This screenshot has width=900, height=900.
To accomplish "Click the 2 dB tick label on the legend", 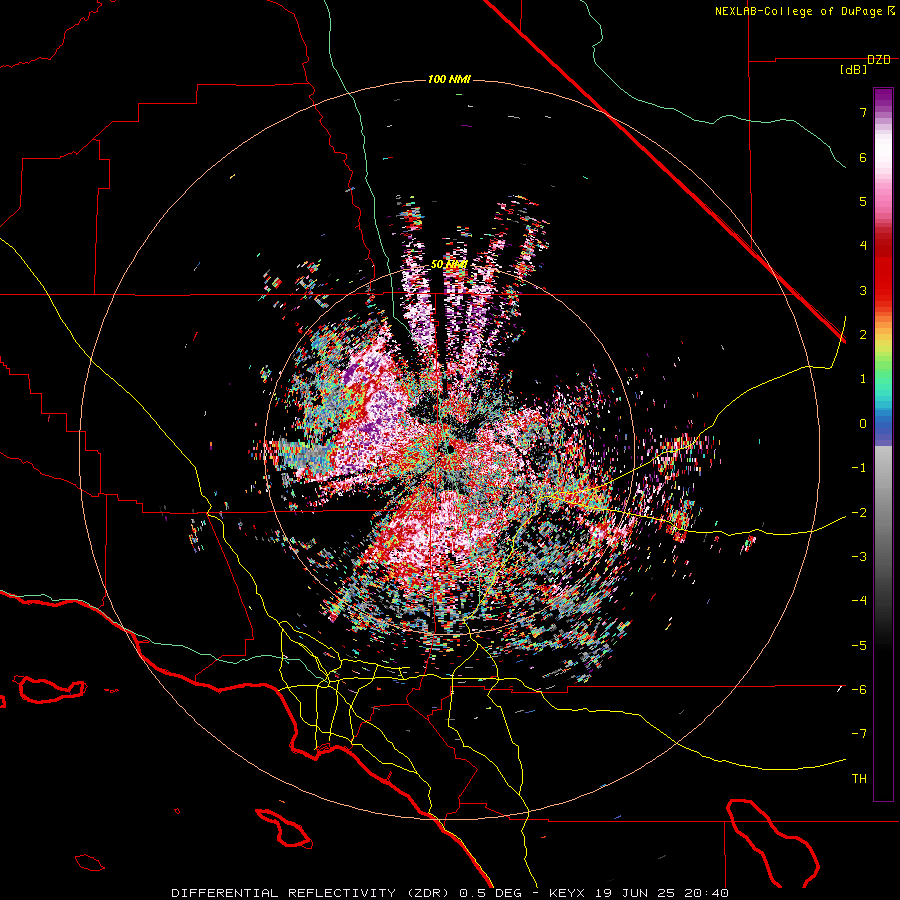I will tap(863, 335).
